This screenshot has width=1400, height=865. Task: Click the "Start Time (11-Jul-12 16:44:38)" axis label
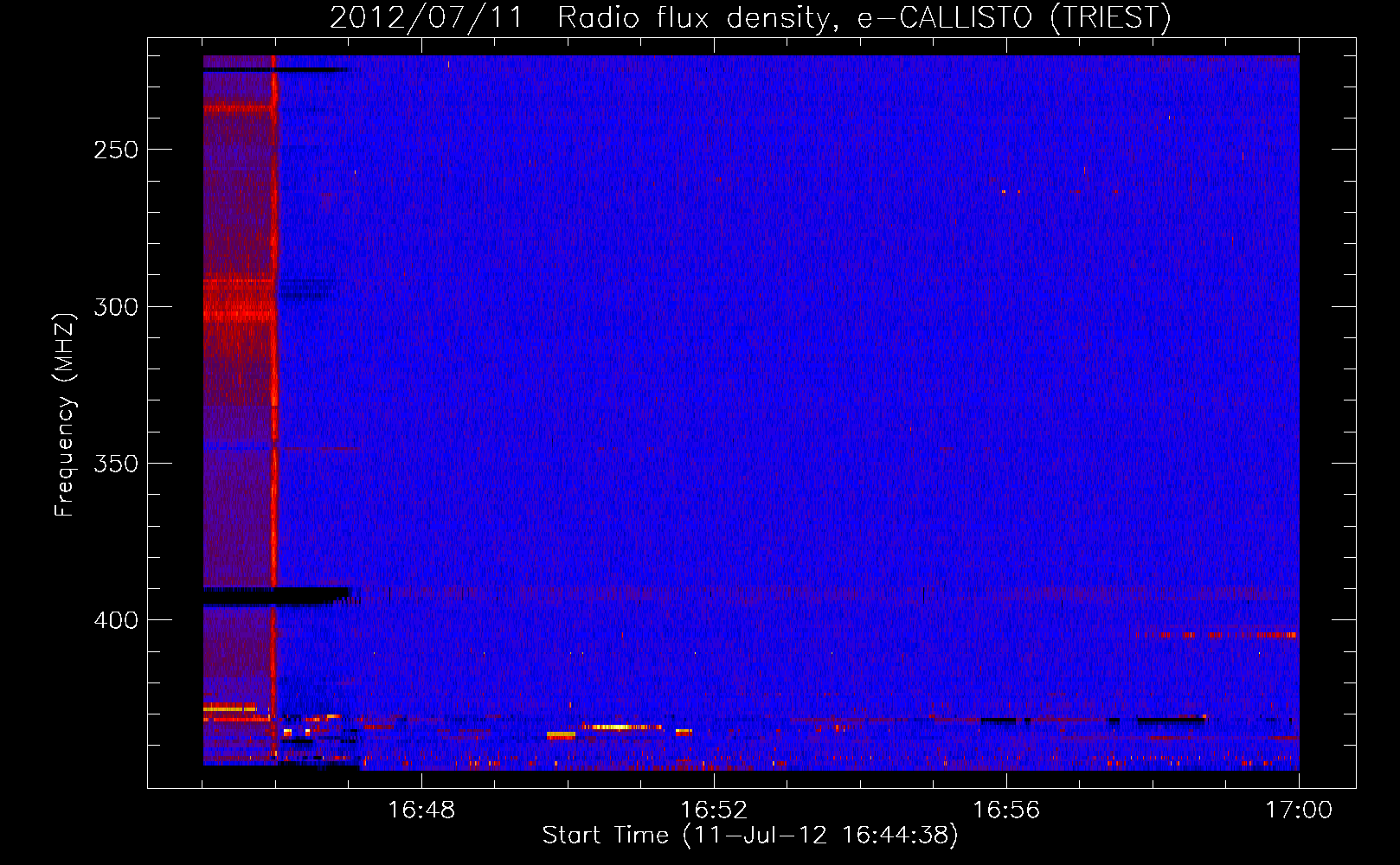[x=750, y=836]
